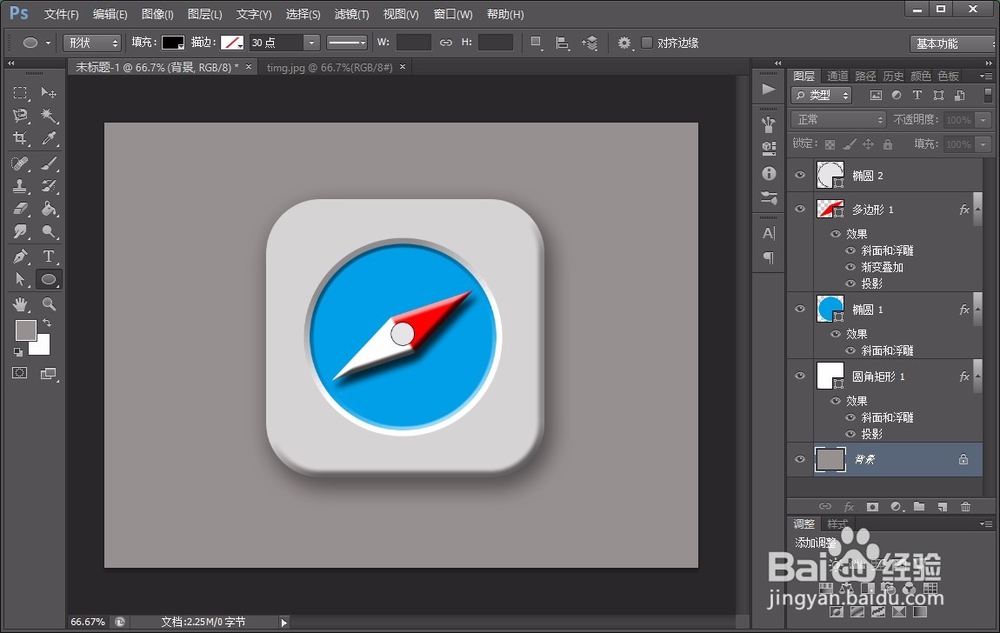The width and height of the screenshot is (1000, 633).
Task: Open the fill color swatch
Action: click(x=173, y=43)
